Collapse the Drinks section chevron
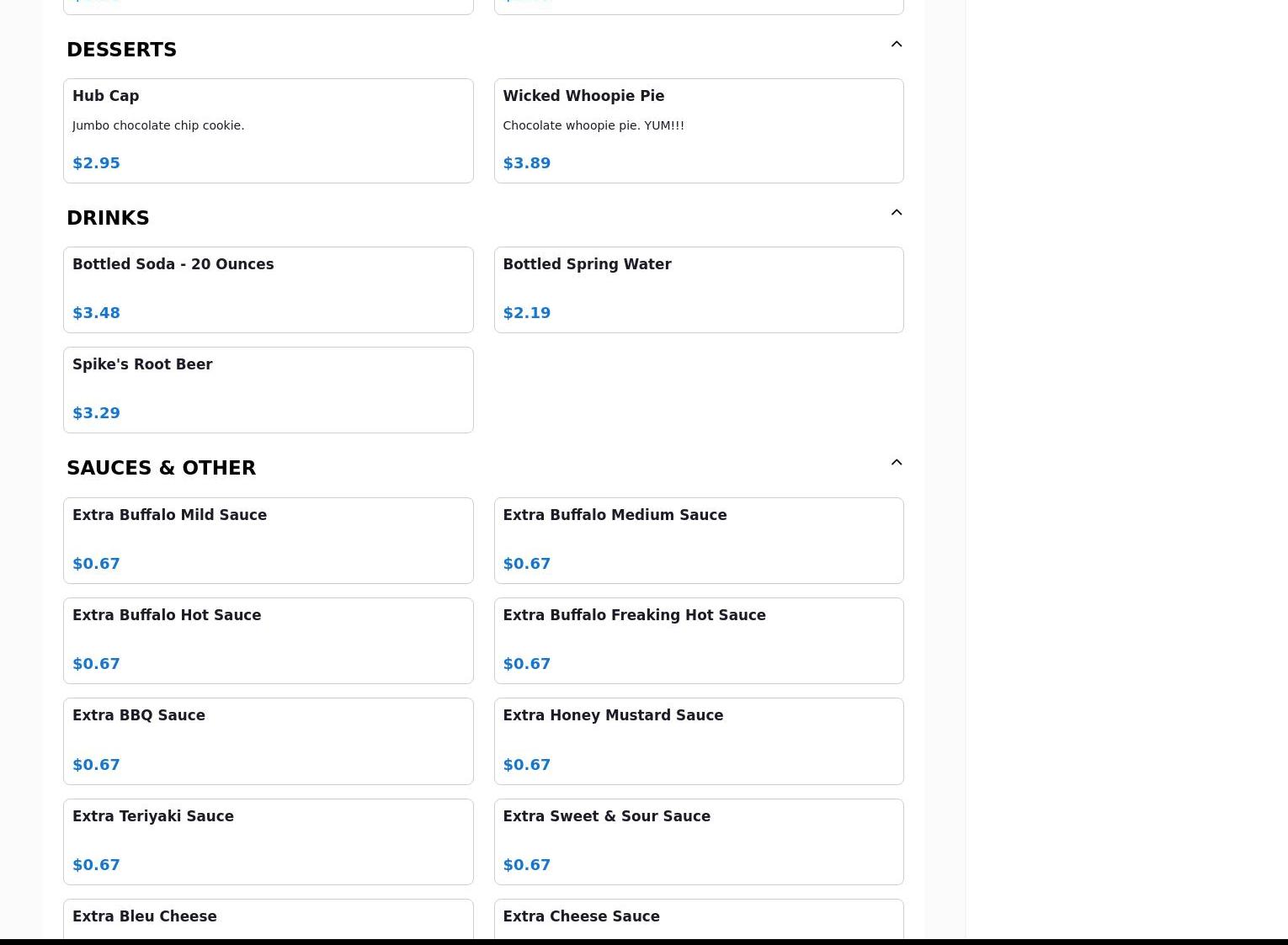Viewport: 1288px width, 945px height. [x=896, y=213]
